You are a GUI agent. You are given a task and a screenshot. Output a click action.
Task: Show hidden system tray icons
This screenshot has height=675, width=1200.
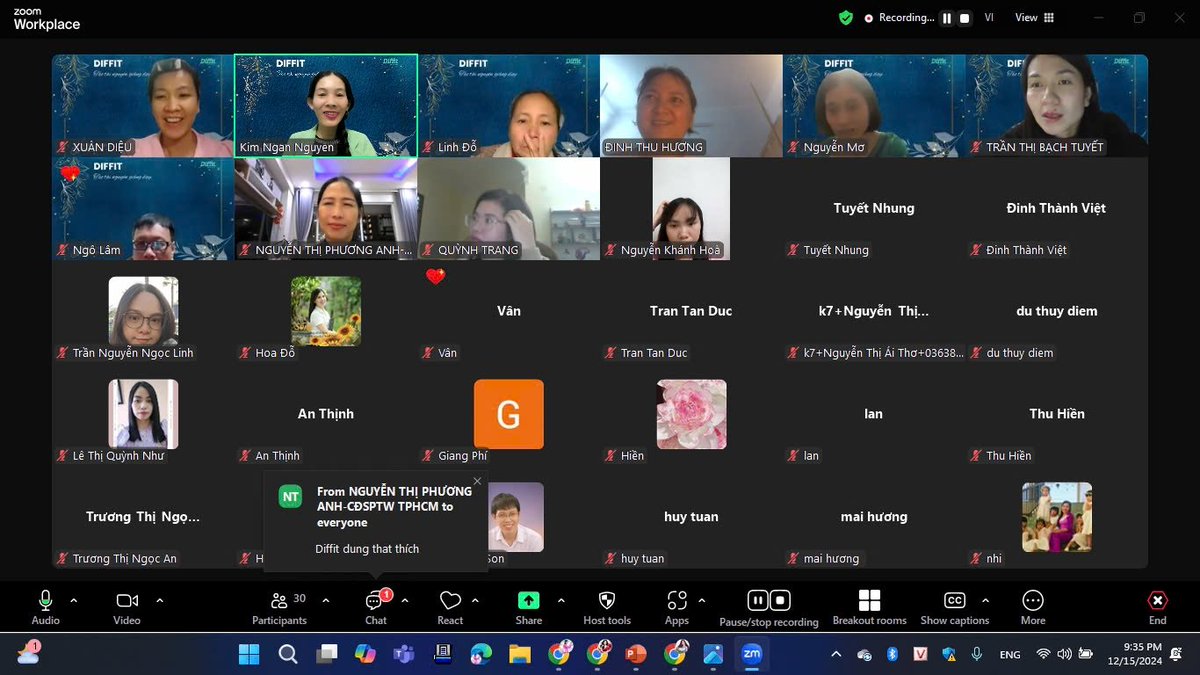[836, 655]
